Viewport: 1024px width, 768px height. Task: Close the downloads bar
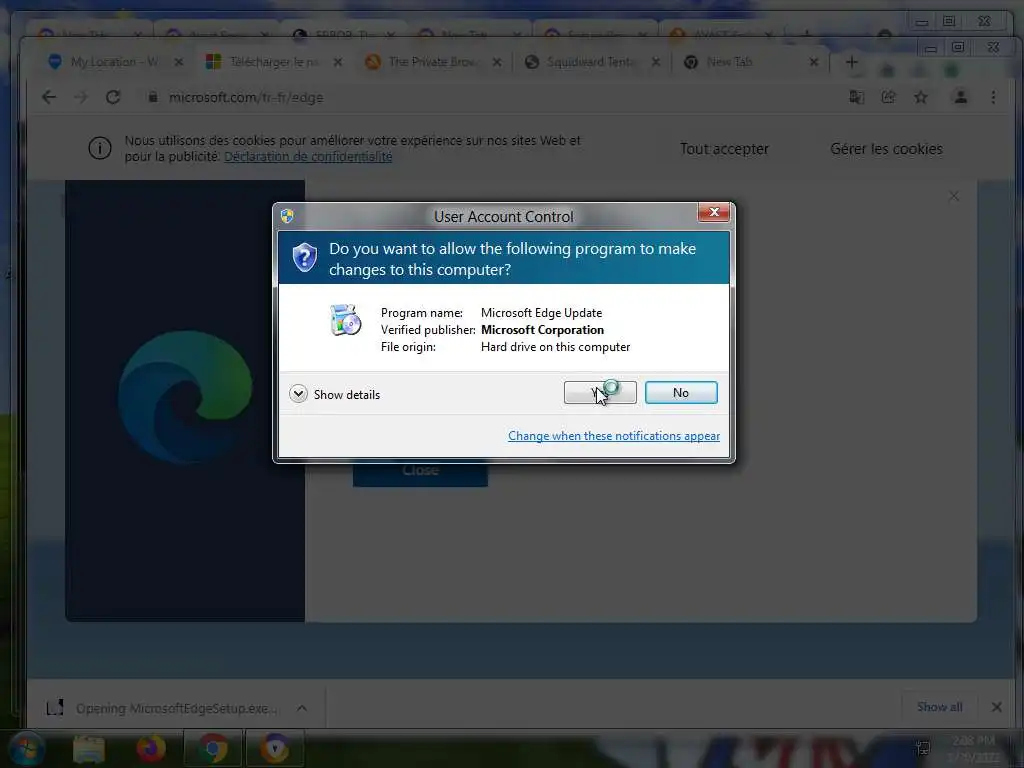[x=997, y=707]
